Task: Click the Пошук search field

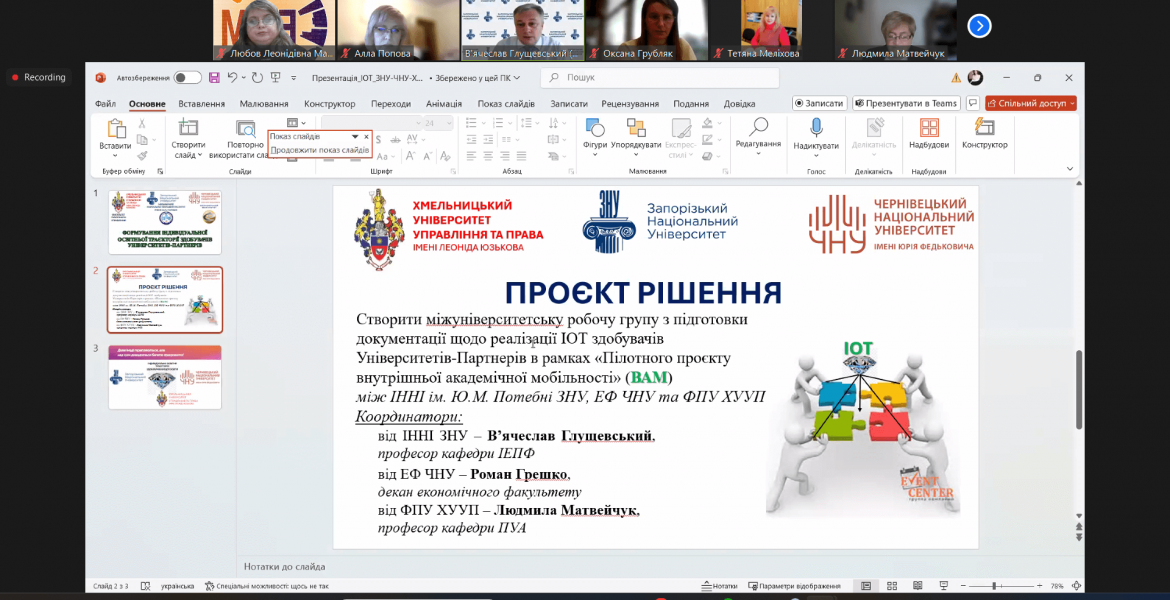Action: pos(660,78)
